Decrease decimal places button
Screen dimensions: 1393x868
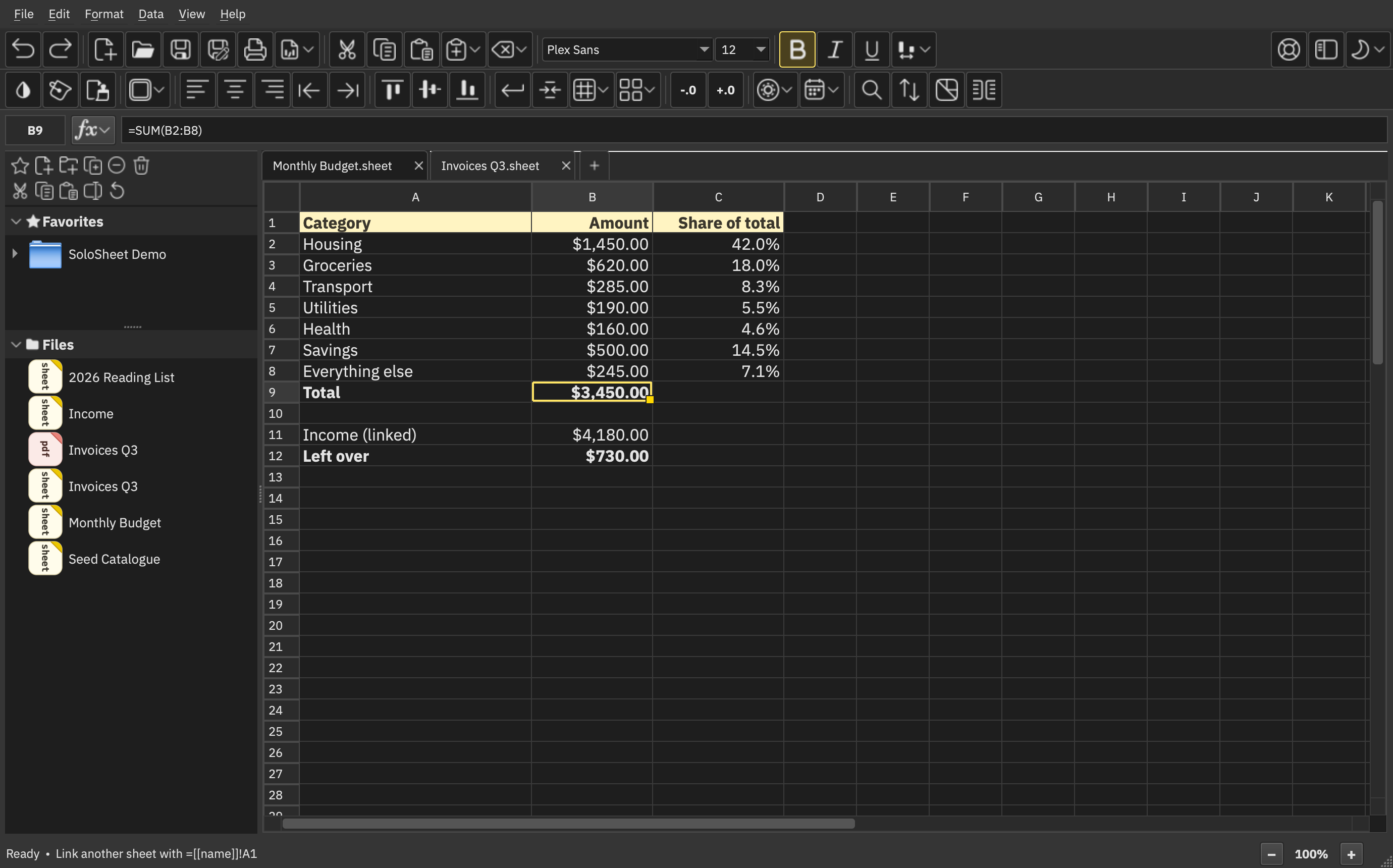[688, 90]
